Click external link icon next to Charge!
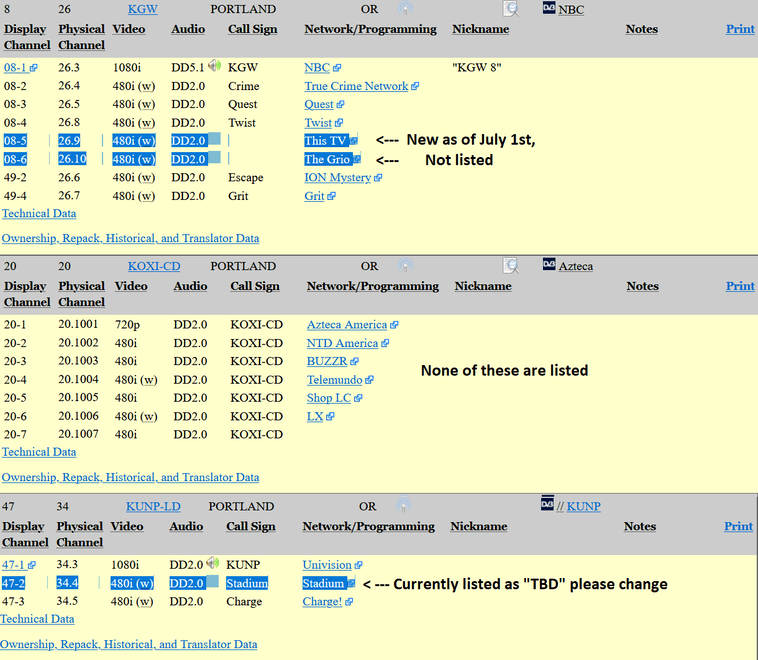Viewport: 758px width, 660px height. click(349, 602)
